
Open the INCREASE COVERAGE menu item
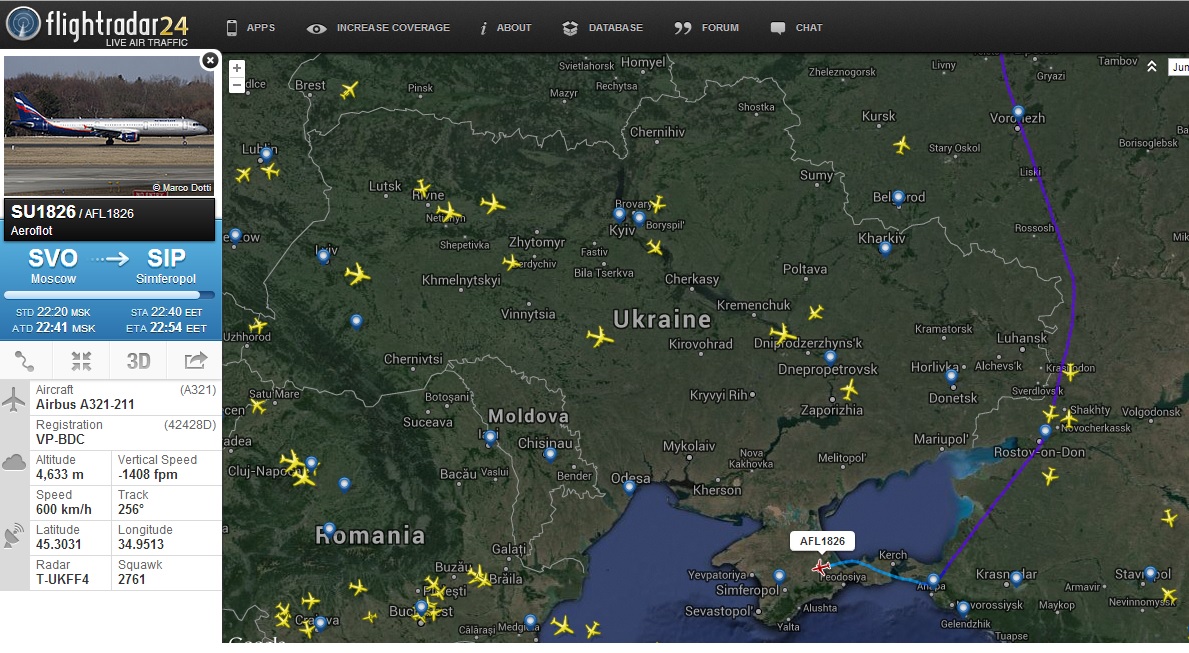[x=378, y=28]
